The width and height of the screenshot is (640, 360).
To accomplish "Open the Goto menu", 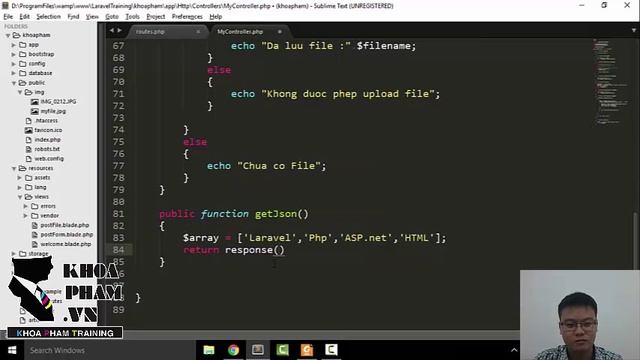I will [112, 17].
